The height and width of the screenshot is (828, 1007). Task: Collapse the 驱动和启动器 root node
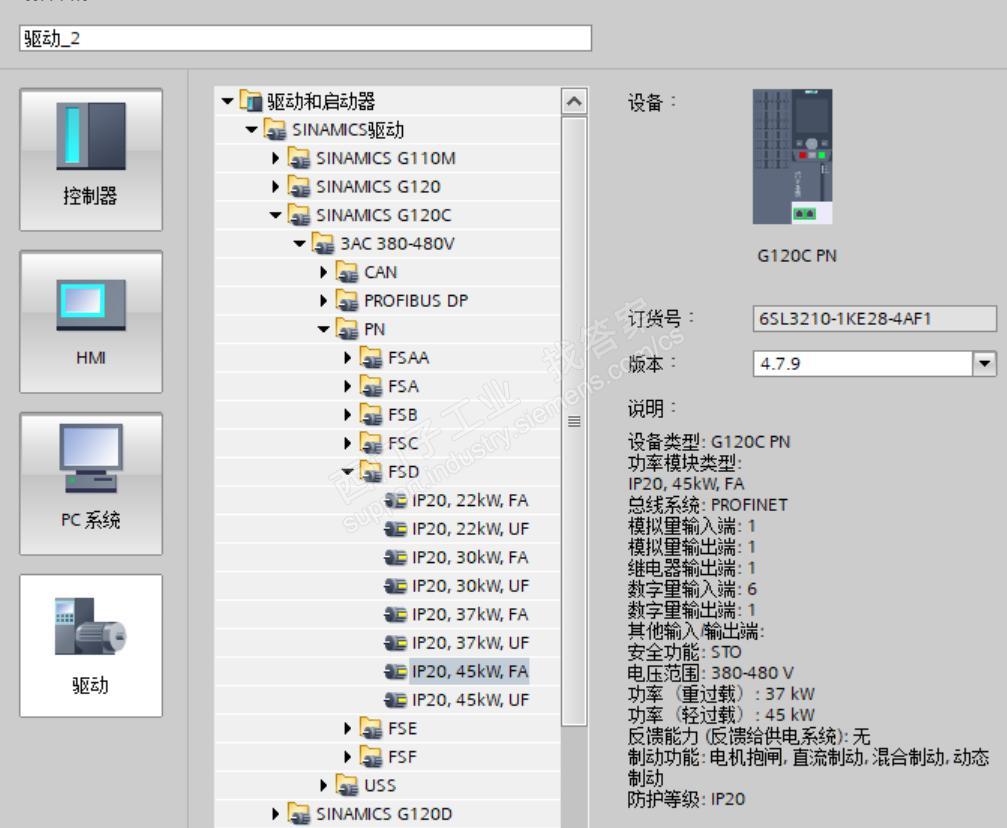point(227,101)
